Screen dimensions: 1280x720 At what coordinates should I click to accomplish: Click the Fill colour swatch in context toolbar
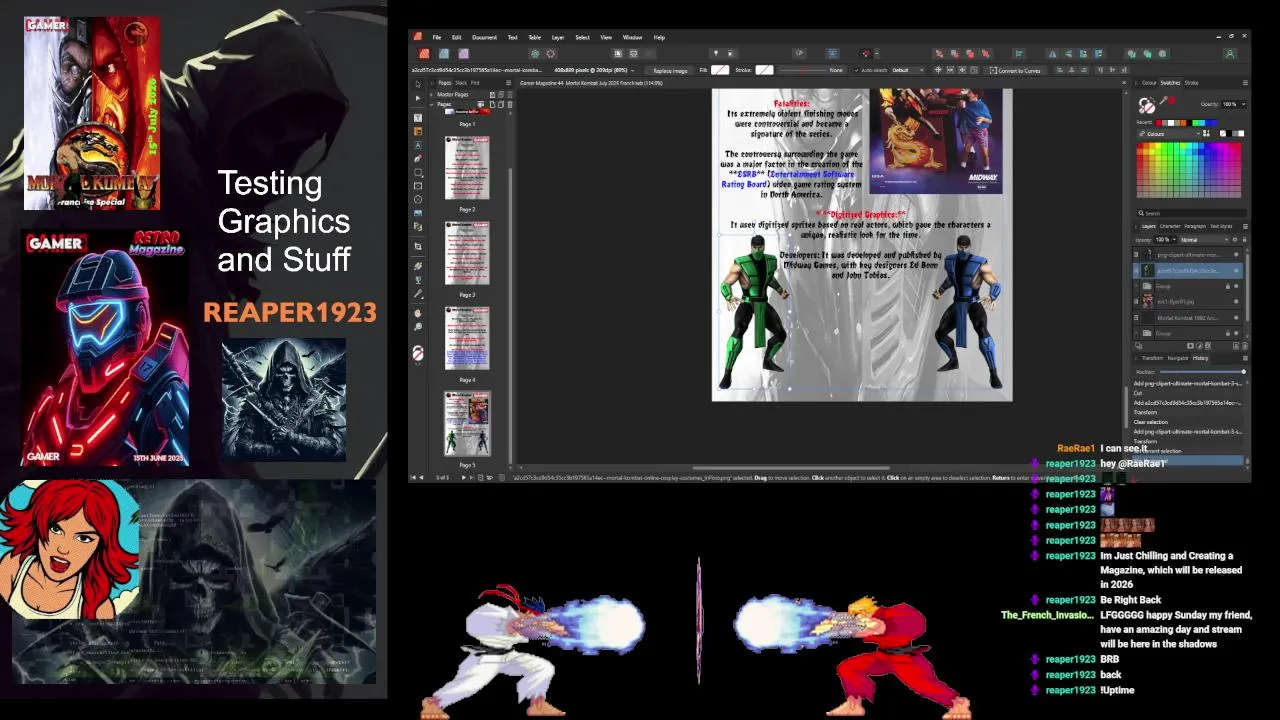[720, 70]
